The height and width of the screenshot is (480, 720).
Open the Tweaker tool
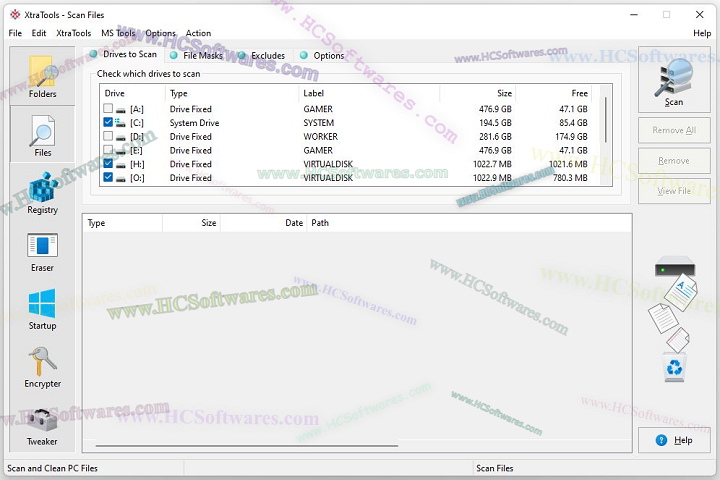pyautogui.click(x=42, y=426)
